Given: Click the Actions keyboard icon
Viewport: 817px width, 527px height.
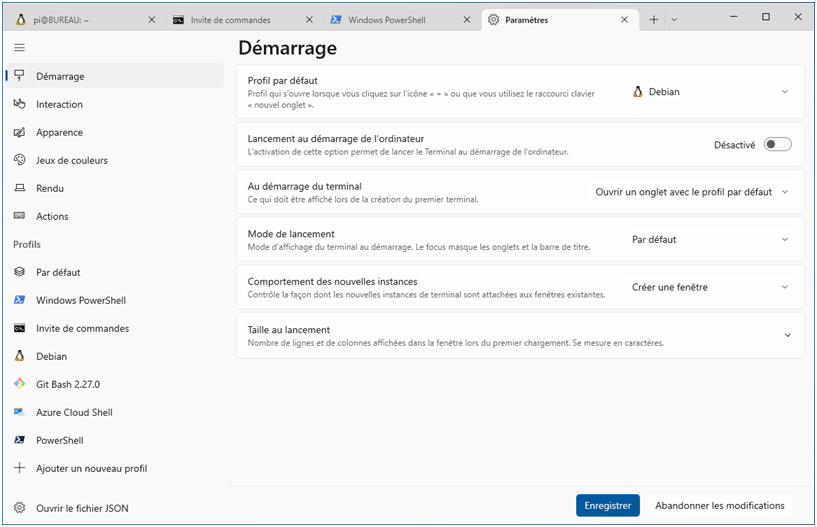Looking at the screenshot, I should [x=19, y=216].
